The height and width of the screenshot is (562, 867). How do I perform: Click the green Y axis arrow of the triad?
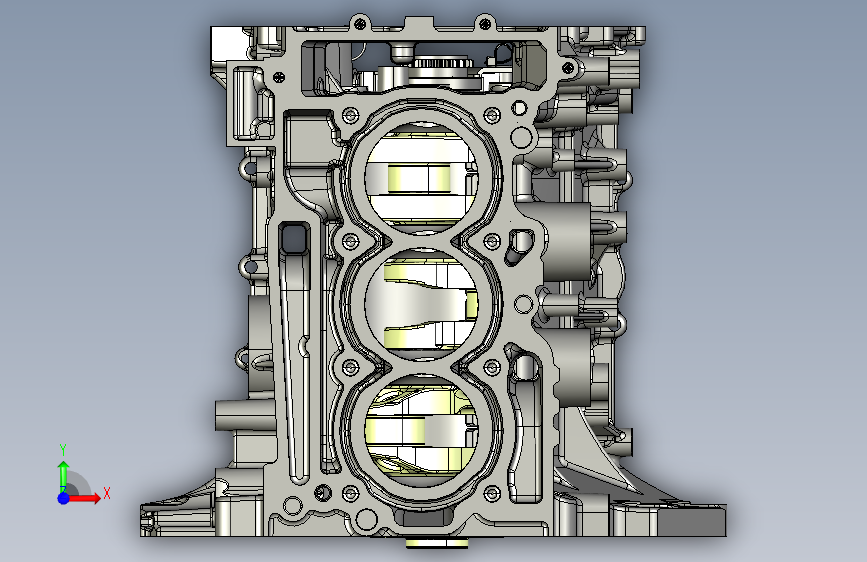tap(63, 475)
